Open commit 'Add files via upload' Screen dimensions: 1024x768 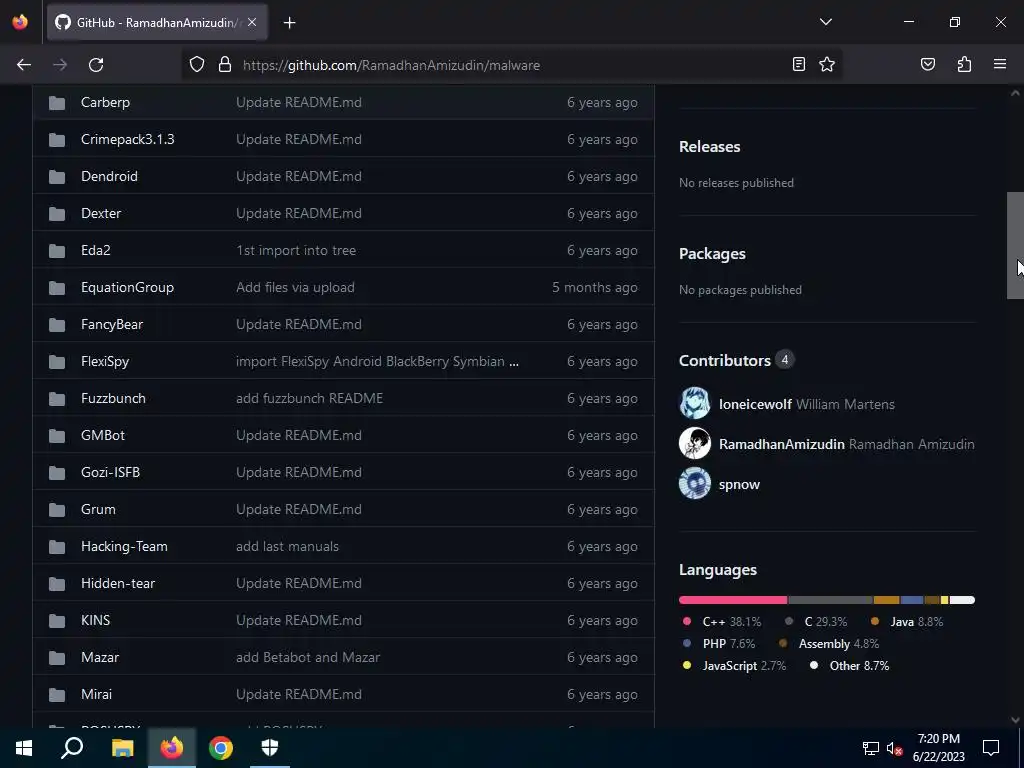click(295, 287)
